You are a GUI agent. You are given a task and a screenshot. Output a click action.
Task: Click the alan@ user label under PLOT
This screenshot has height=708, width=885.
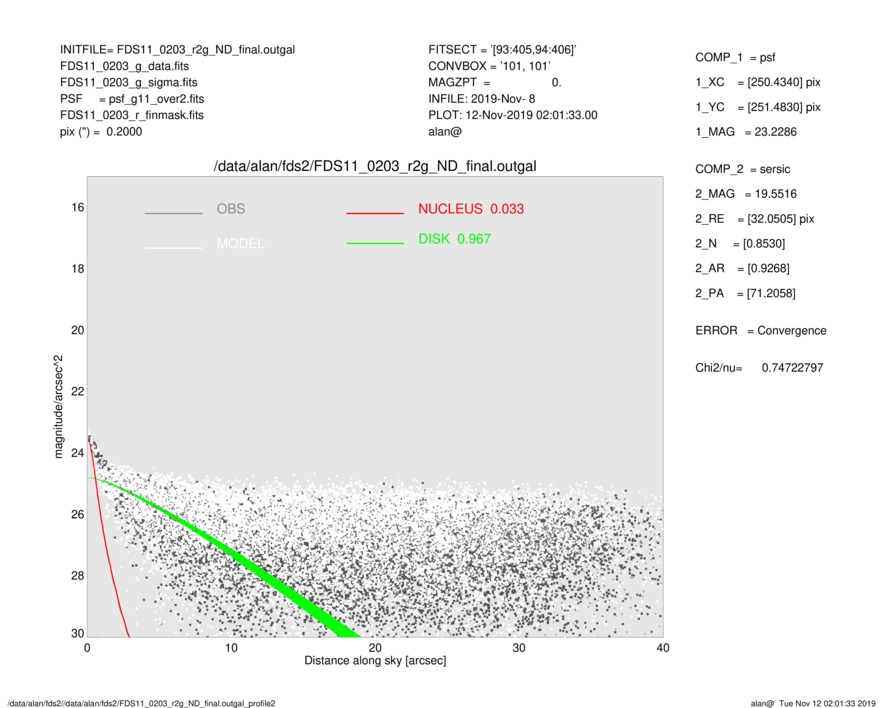(x=445, y=132)
